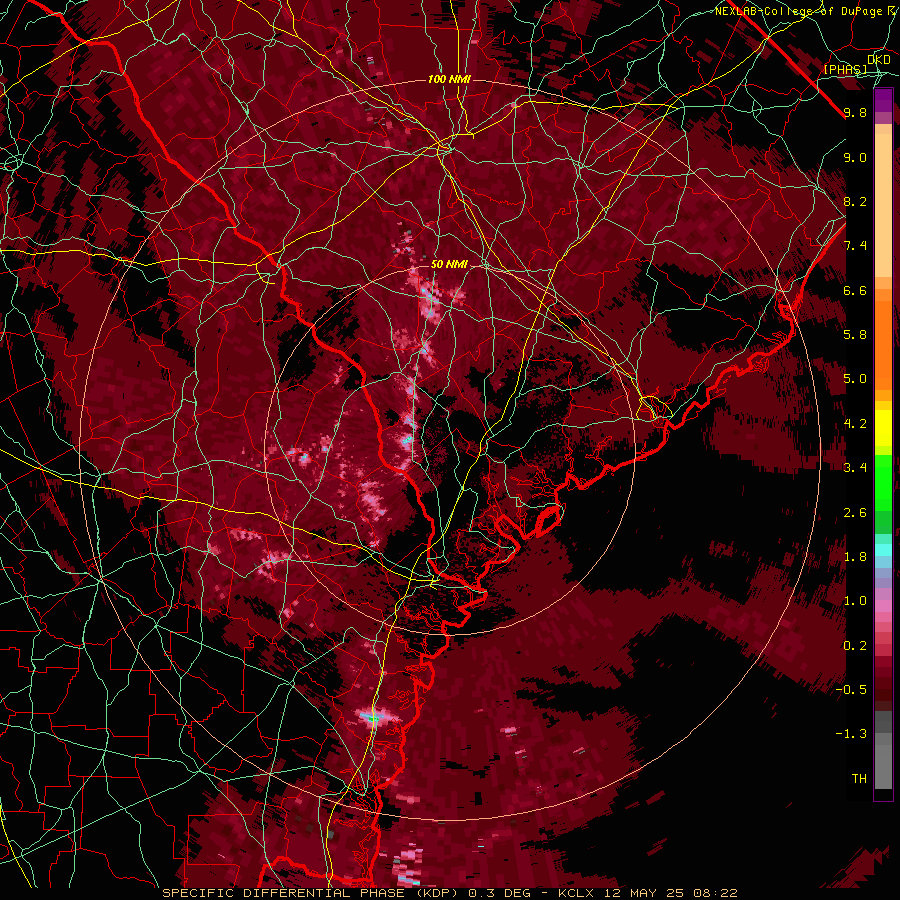
Task: Click the 7.4 value on color scale
Action: click(x=855, y=246)
